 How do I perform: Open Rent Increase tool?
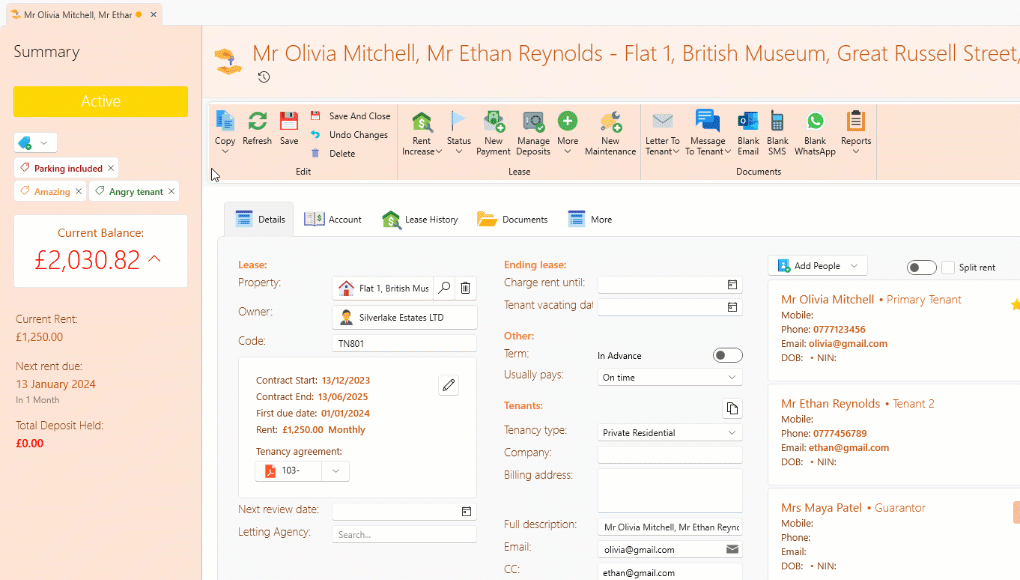tap(422, 122)
